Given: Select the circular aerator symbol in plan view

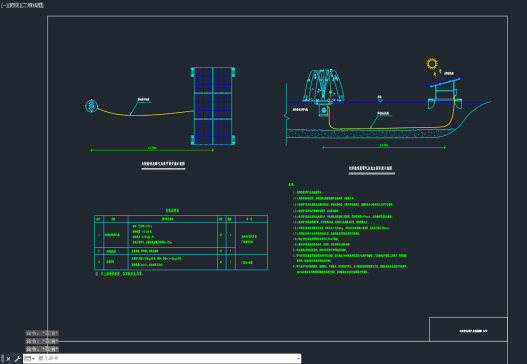Looking at the screenshot, I should pos(91,106).
